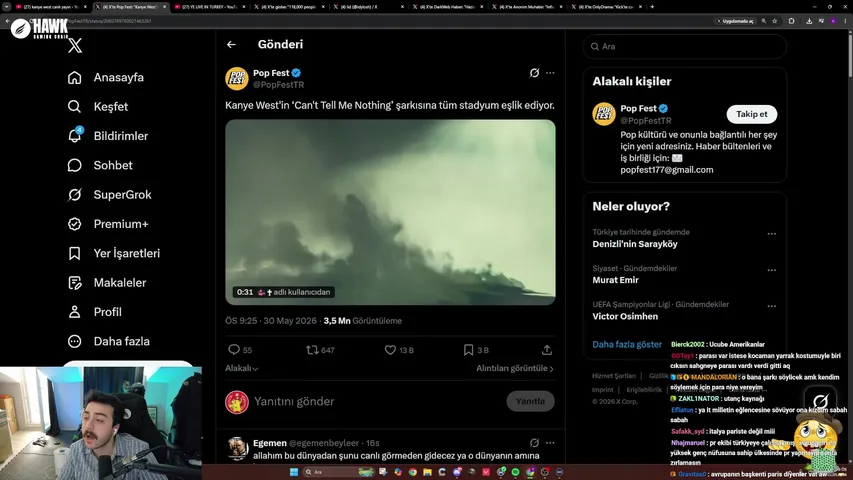Image resolution: width=853 pixels, height=480 pixels.
Task: Switch to the X'te globe 118,000 people tab
Action: pos(289,7)
